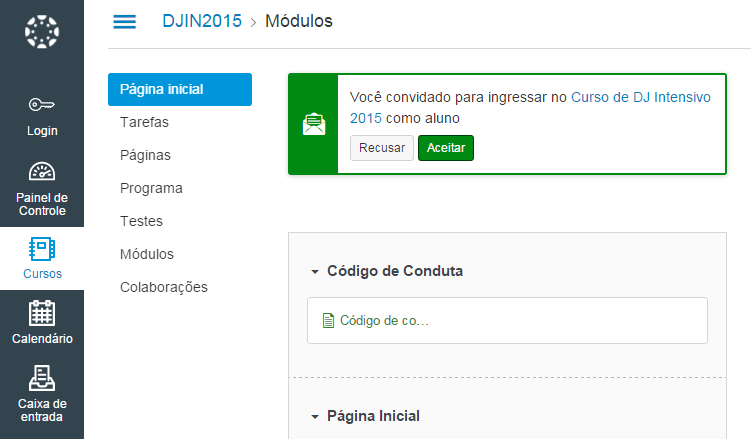Screen dimensions: 751x439
Task: Collapse the Página Inicial module
Action: point(315,416)
